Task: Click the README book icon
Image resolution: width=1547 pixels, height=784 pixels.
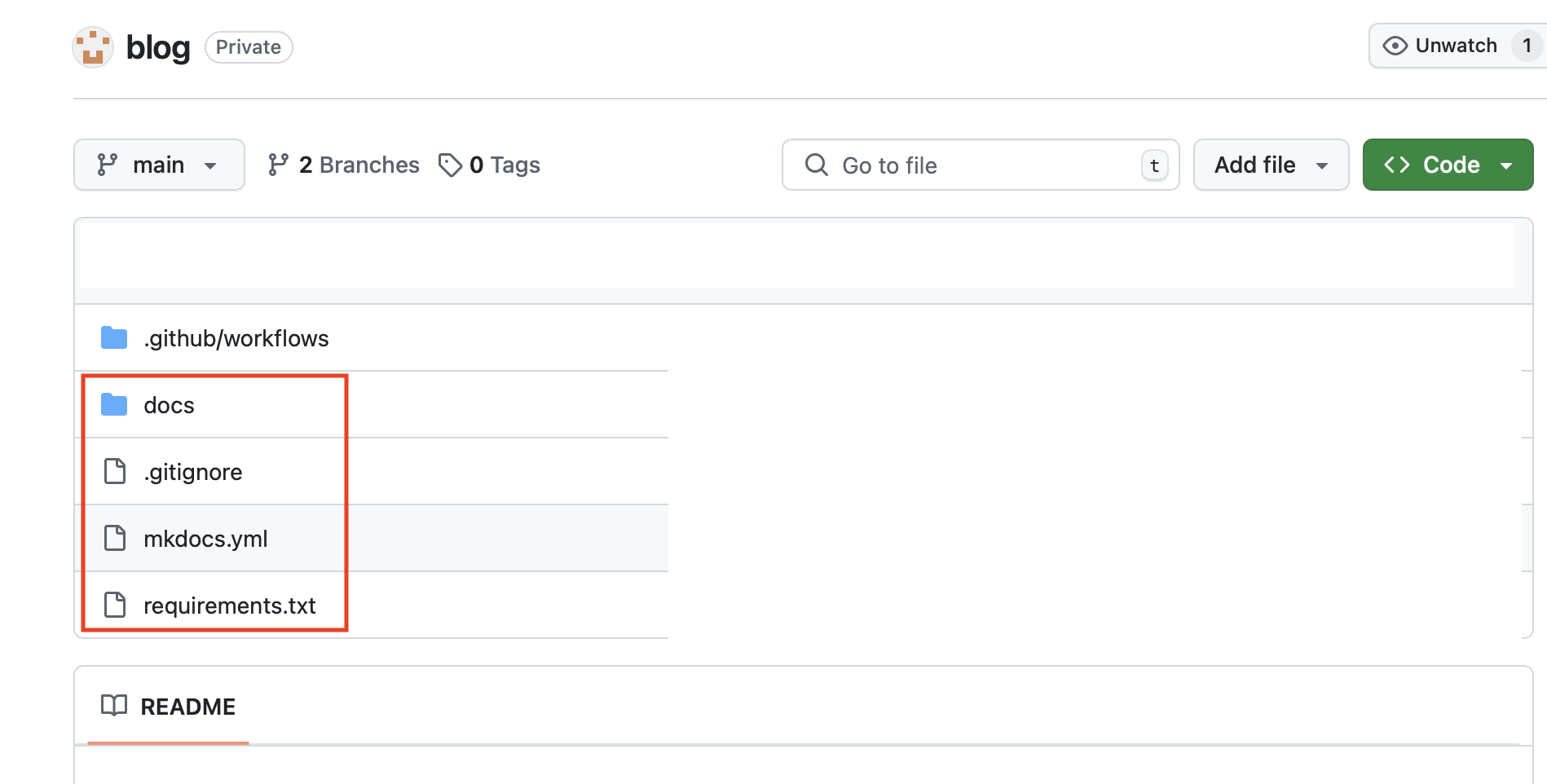Action: pyautogui.click(x=114, y=706)
